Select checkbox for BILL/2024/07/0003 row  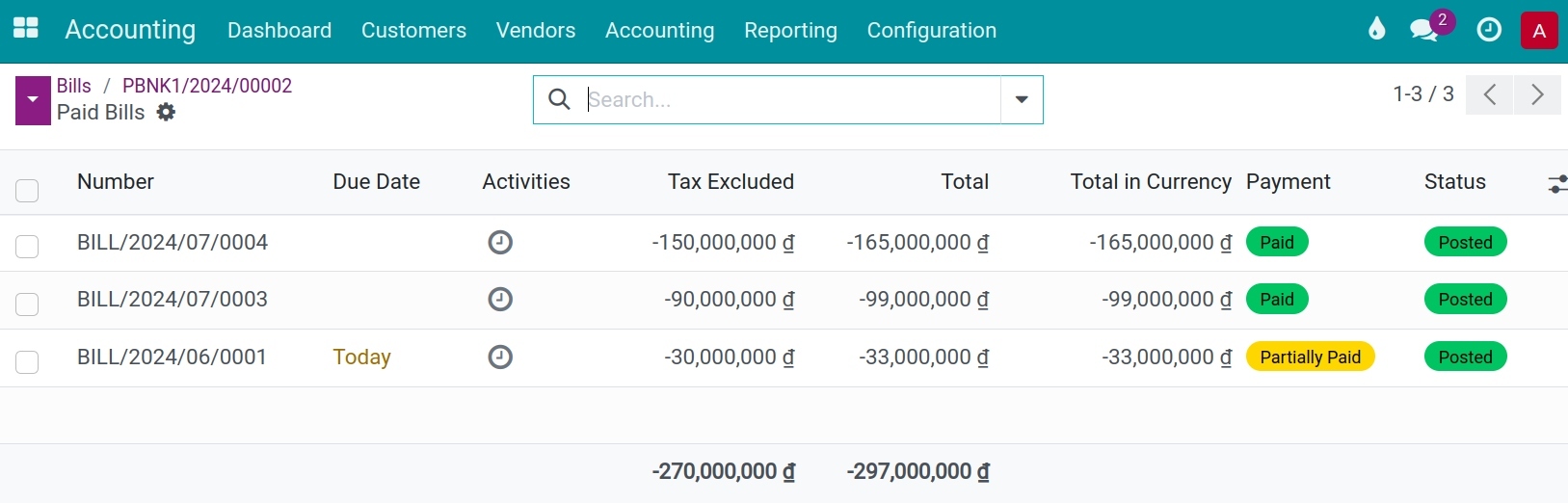coord(27,304)
